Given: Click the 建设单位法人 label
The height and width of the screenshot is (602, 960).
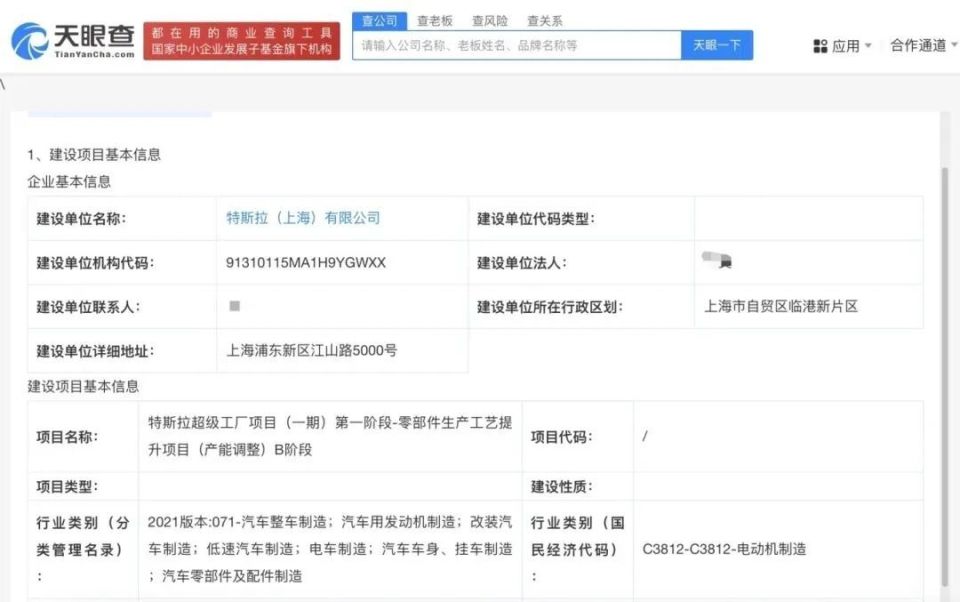Looking at the screenshot, I should (x=522, y=263).
